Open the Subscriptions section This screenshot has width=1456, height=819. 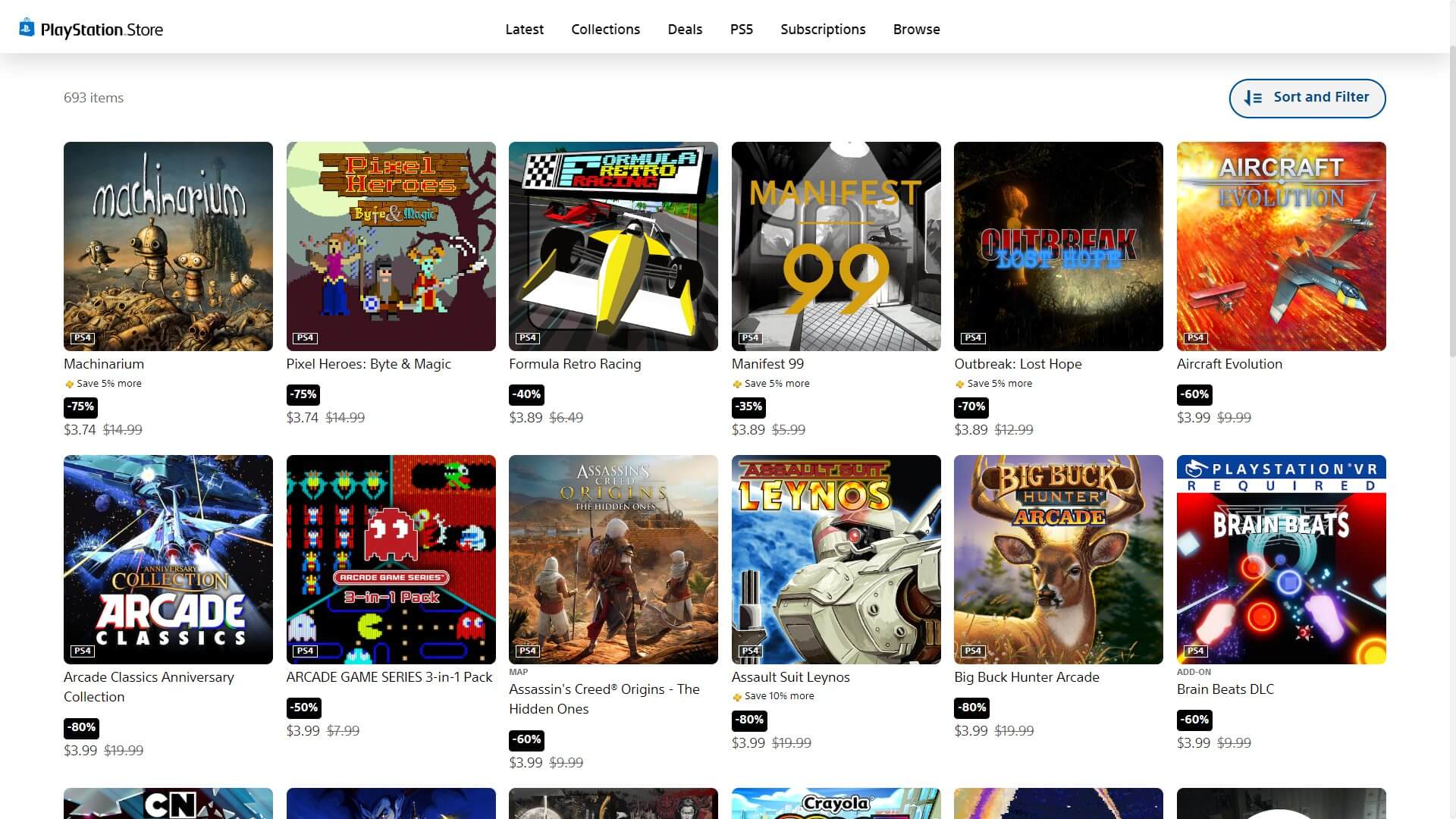(x=823, y=30)
